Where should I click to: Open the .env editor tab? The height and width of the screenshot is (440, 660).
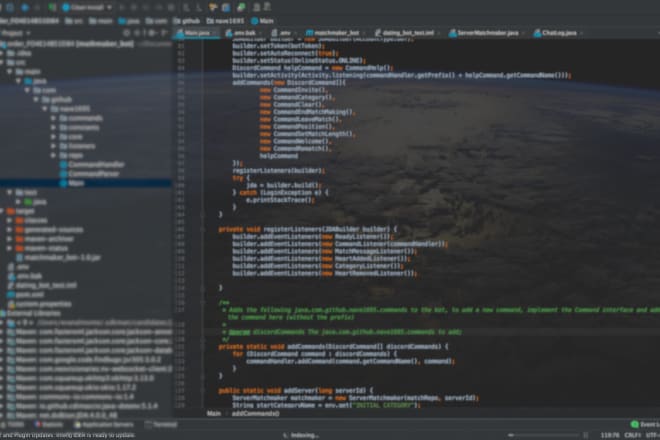(283, 33)
